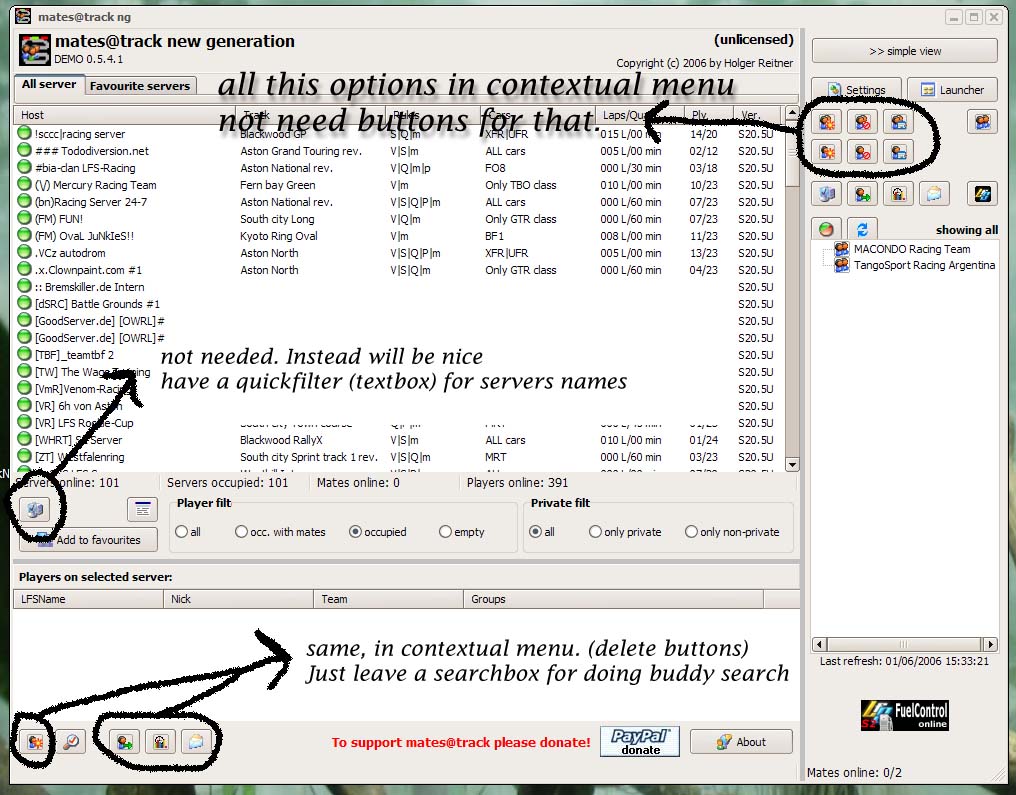The image size is (1016, 795).
Task: Select '(V) Mercury Racing Team' server row
Action: (398, 185)
